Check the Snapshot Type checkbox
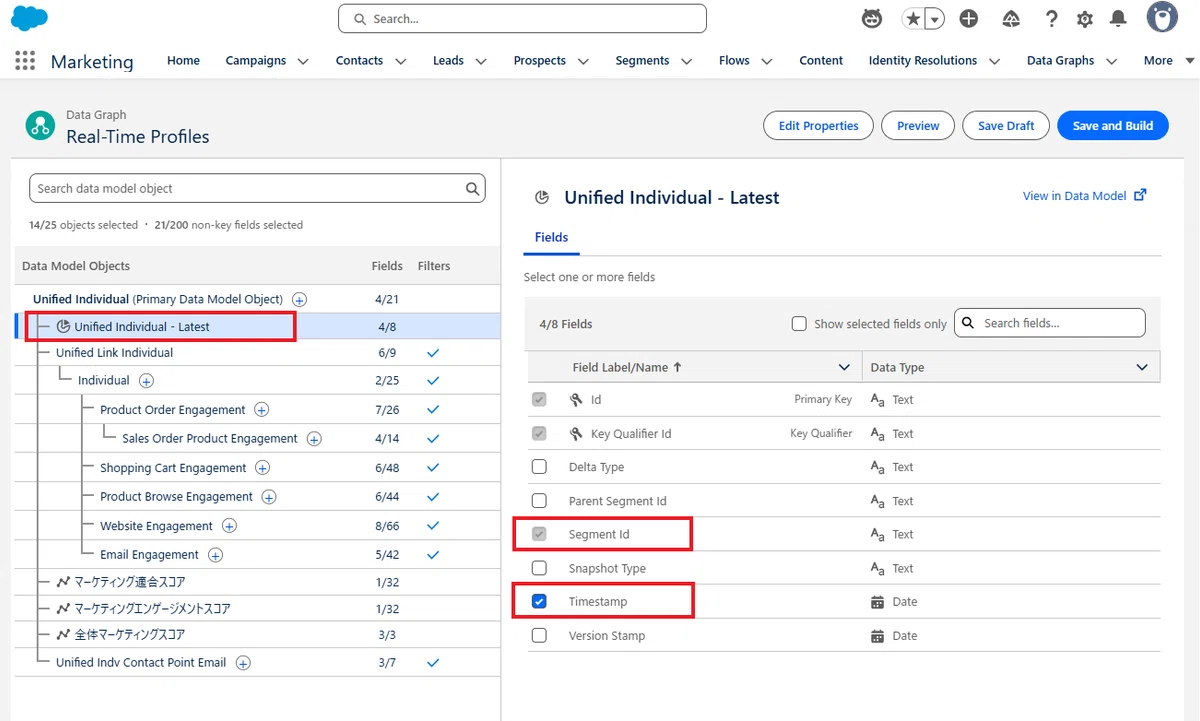 (x=539, y=568)
